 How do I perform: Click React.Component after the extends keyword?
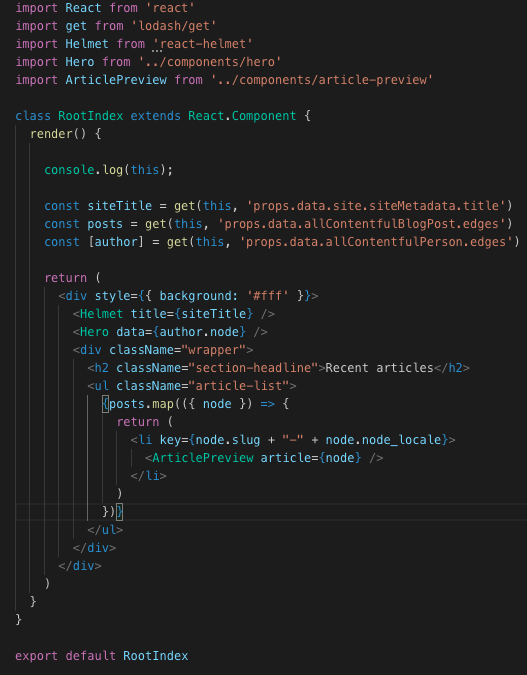(242, 116)
